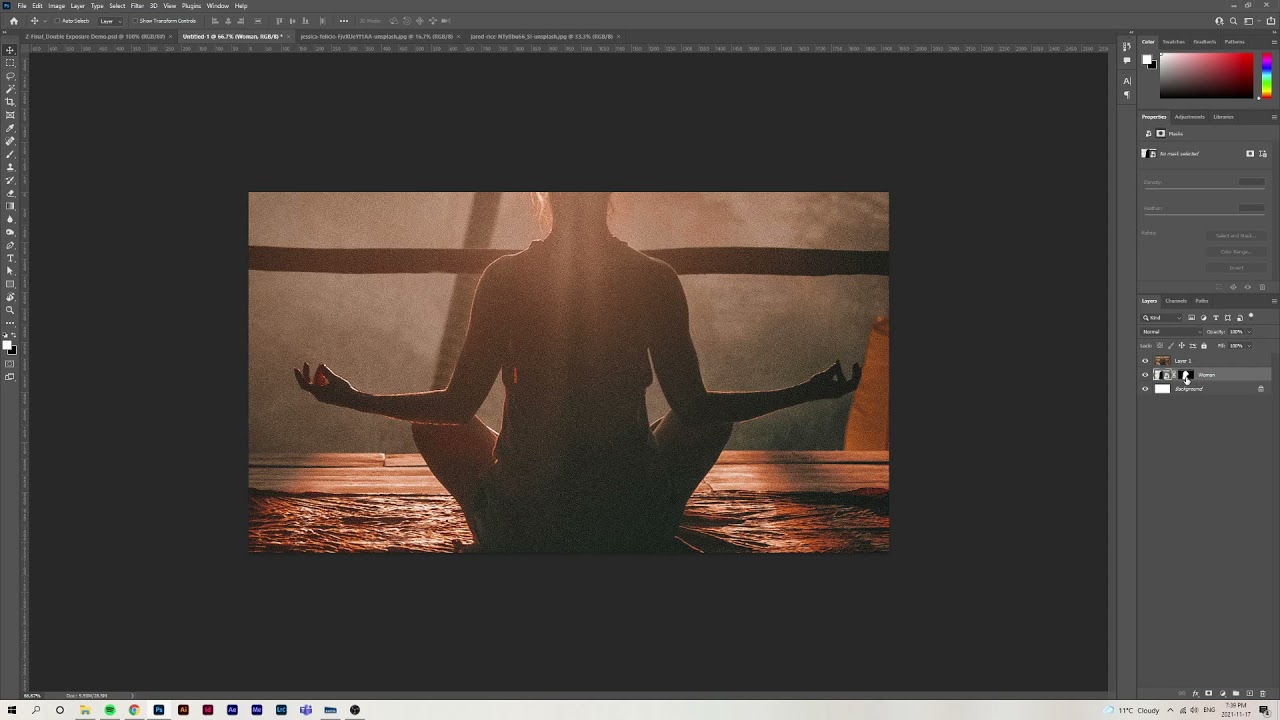Select the Magic Wand tool
Image resolution: width=1280 pixels, height=720 pixels.
[x=10, y=88]
